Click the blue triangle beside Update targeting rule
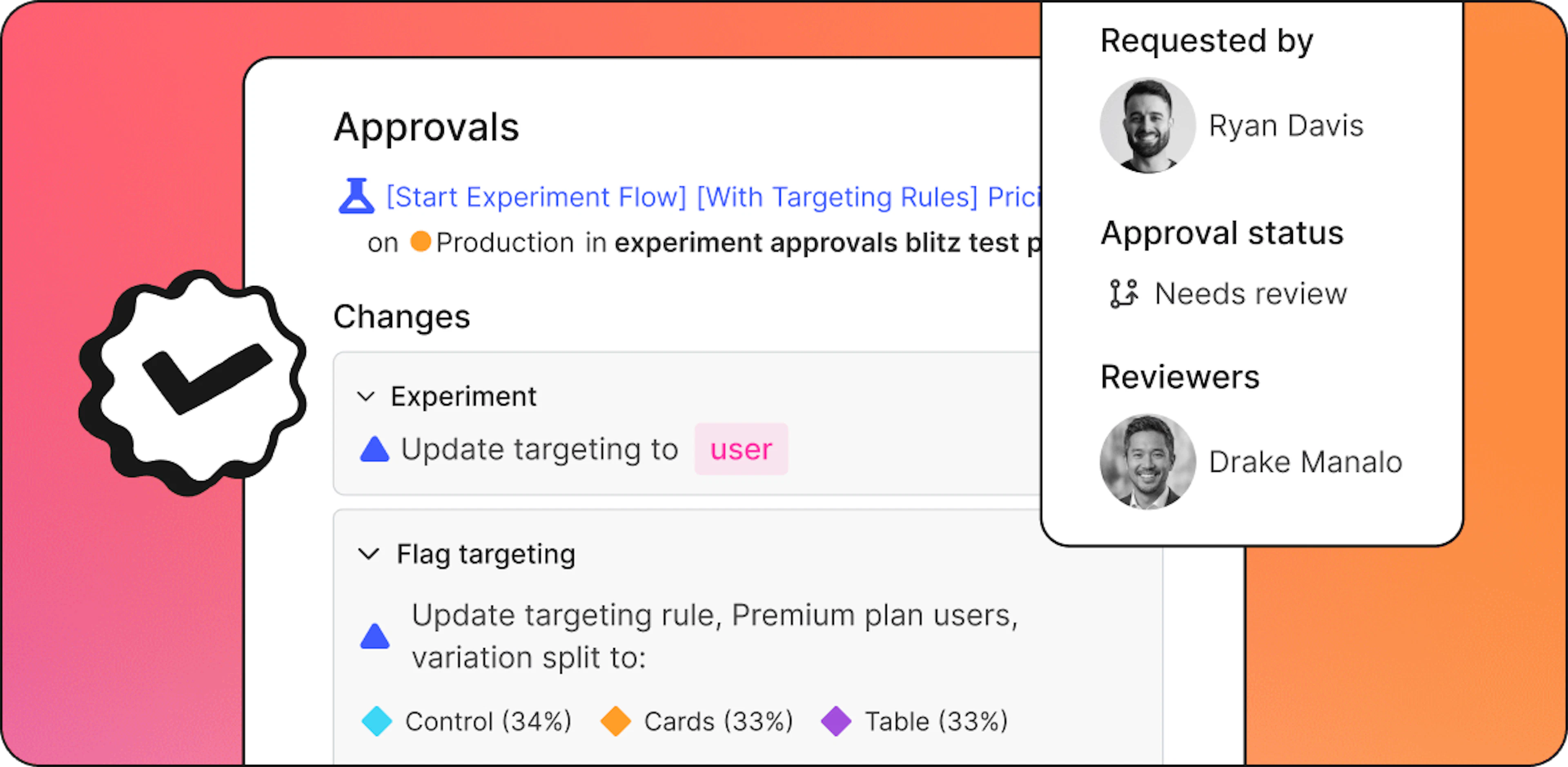1568x767 pixels. point(374,636)
